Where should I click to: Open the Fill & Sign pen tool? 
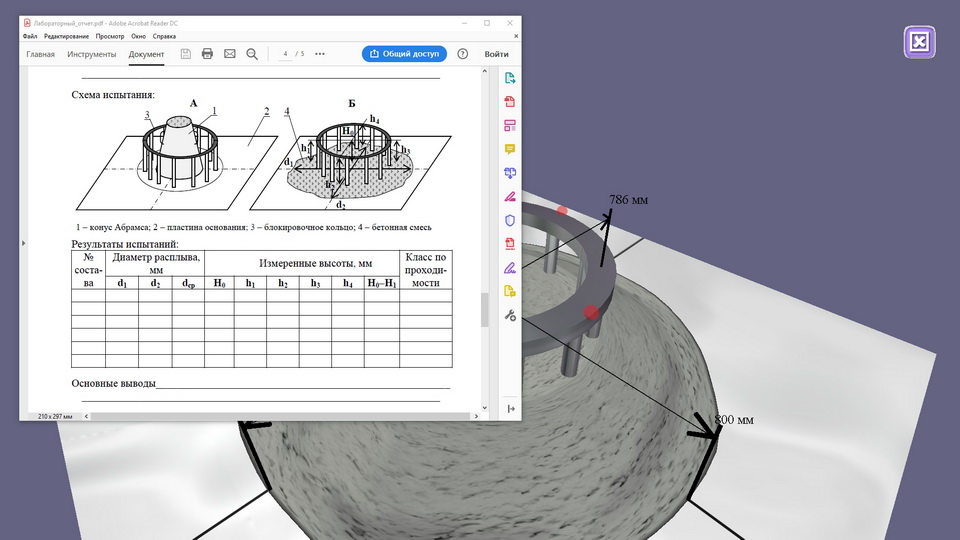tap(510, 267)
